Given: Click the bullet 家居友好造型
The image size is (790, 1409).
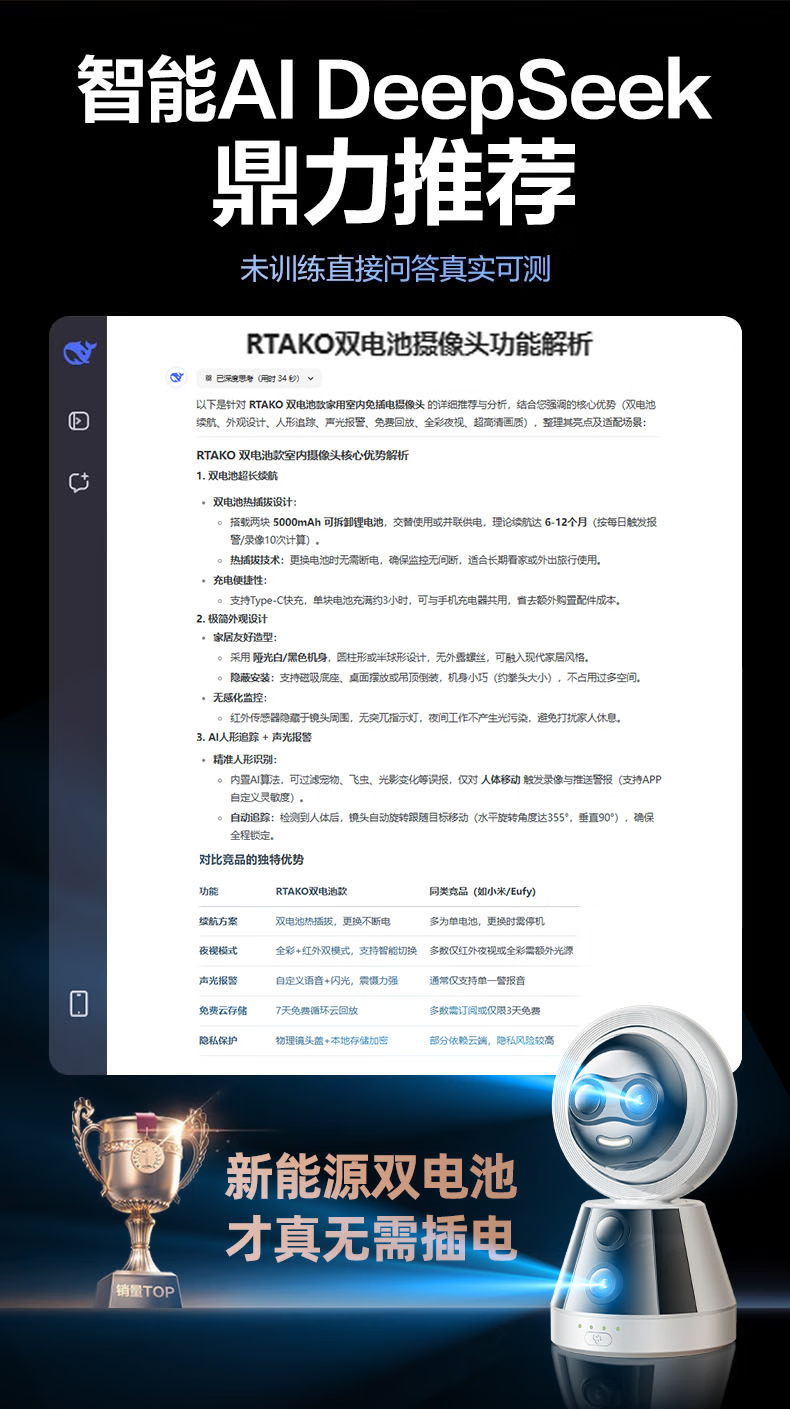Looking at the screenshot, I should click(245, 637).
